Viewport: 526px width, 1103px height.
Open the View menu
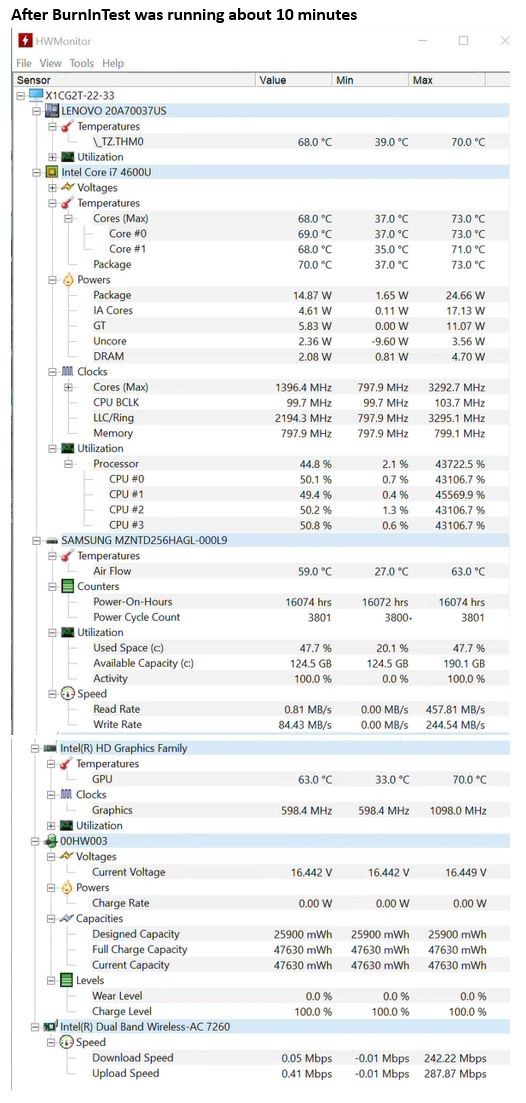click(51, 63)
